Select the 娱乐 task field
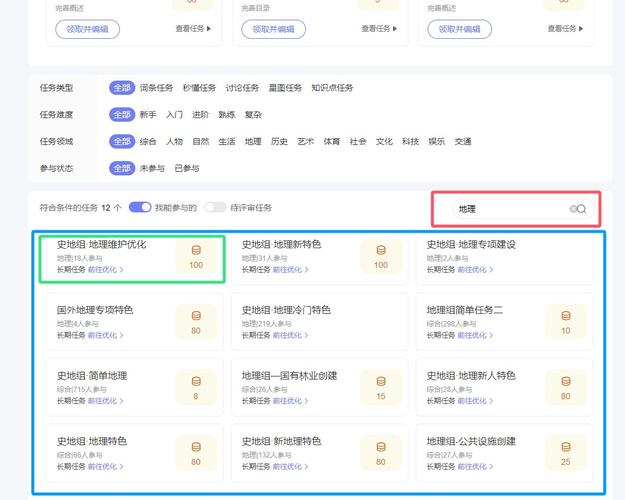Image resolution: width=625 pixels, height=500 pixels. click(436, 142)
